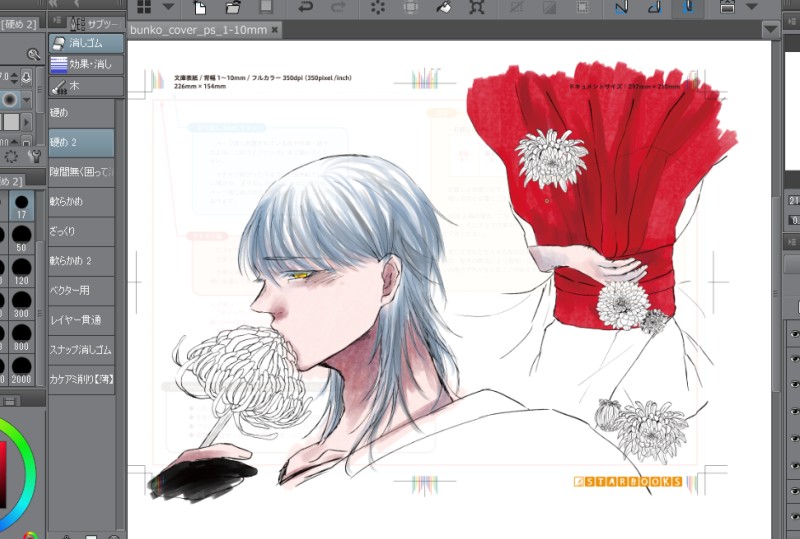The height and width of the screenshot is (539, 800).
Task: Select the 消しゴム eraser group tab
Action: point(86,43)
